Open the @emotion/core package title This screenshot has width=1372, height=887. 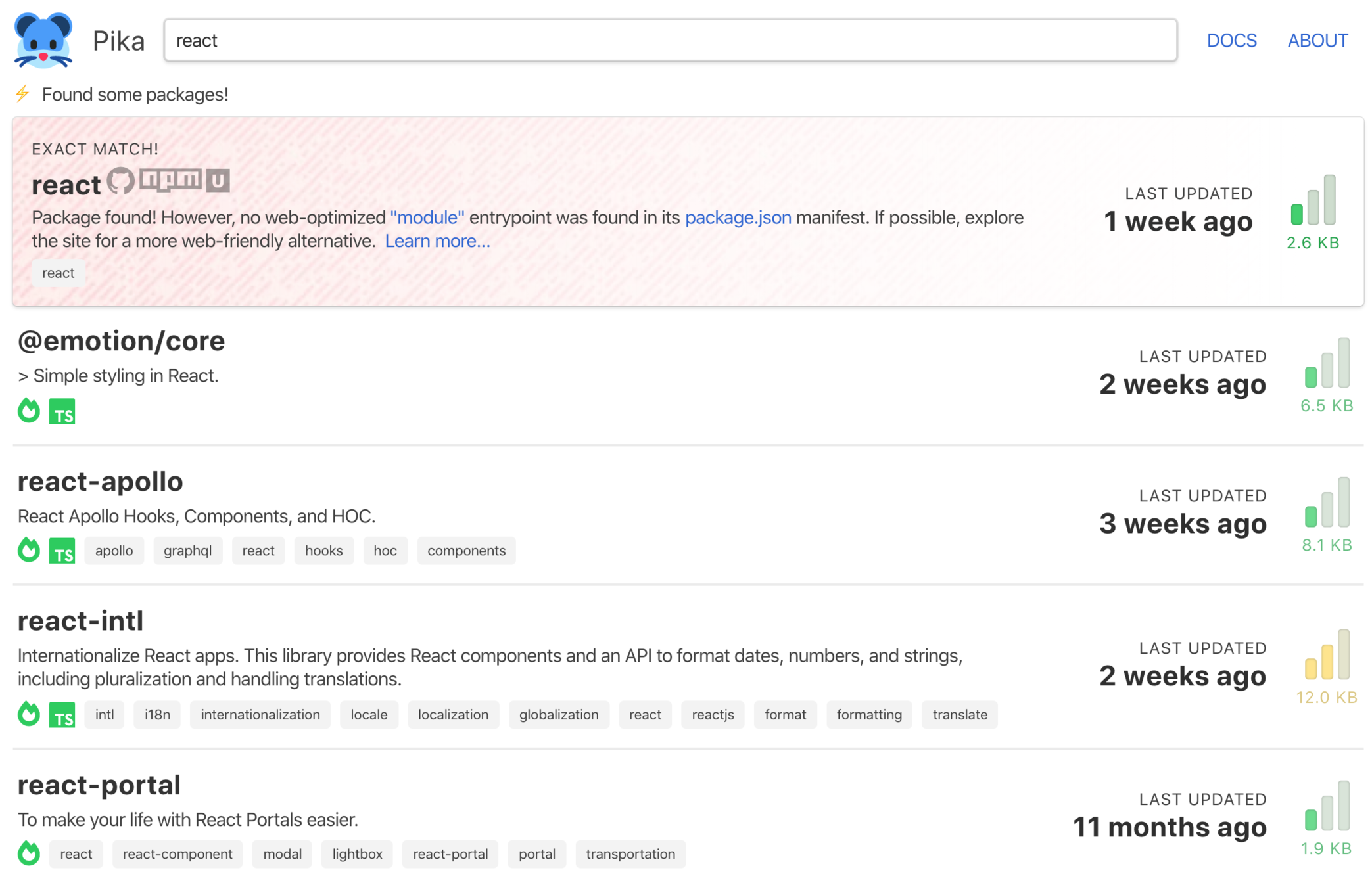(x=121, y=341)
